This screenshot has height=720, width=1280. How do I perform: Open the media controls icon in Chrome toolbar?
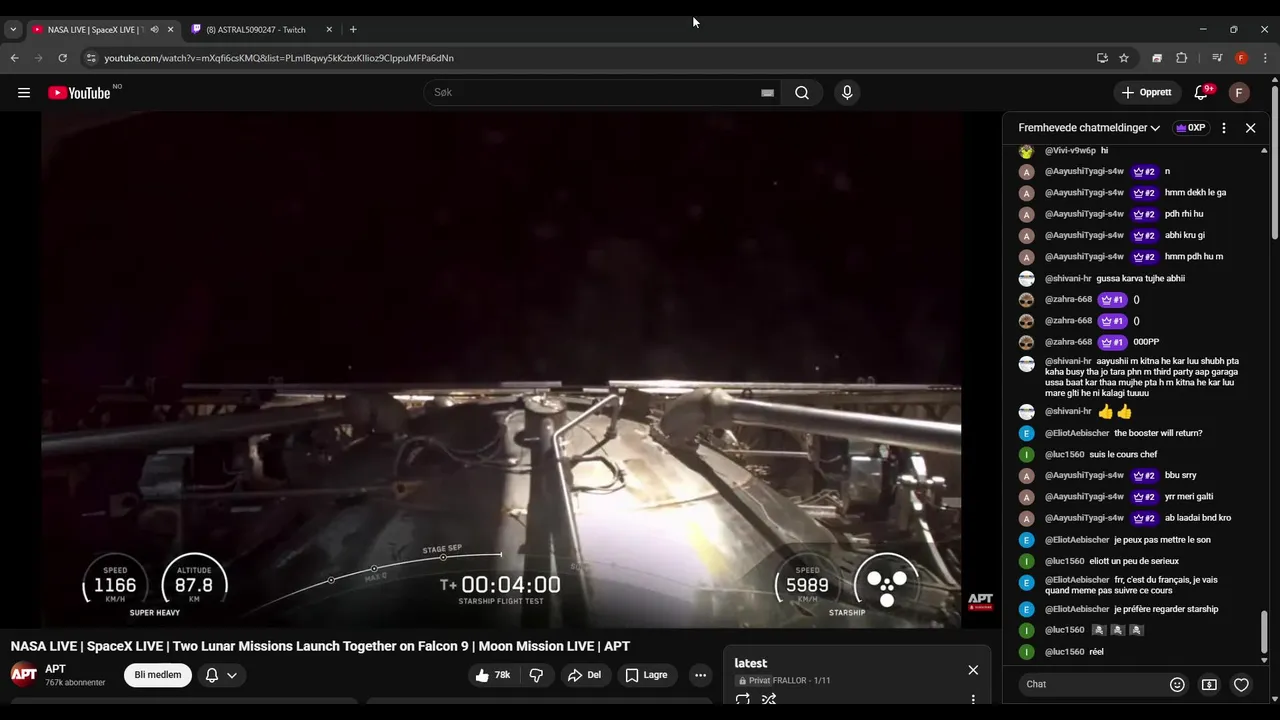point(1217,58)
